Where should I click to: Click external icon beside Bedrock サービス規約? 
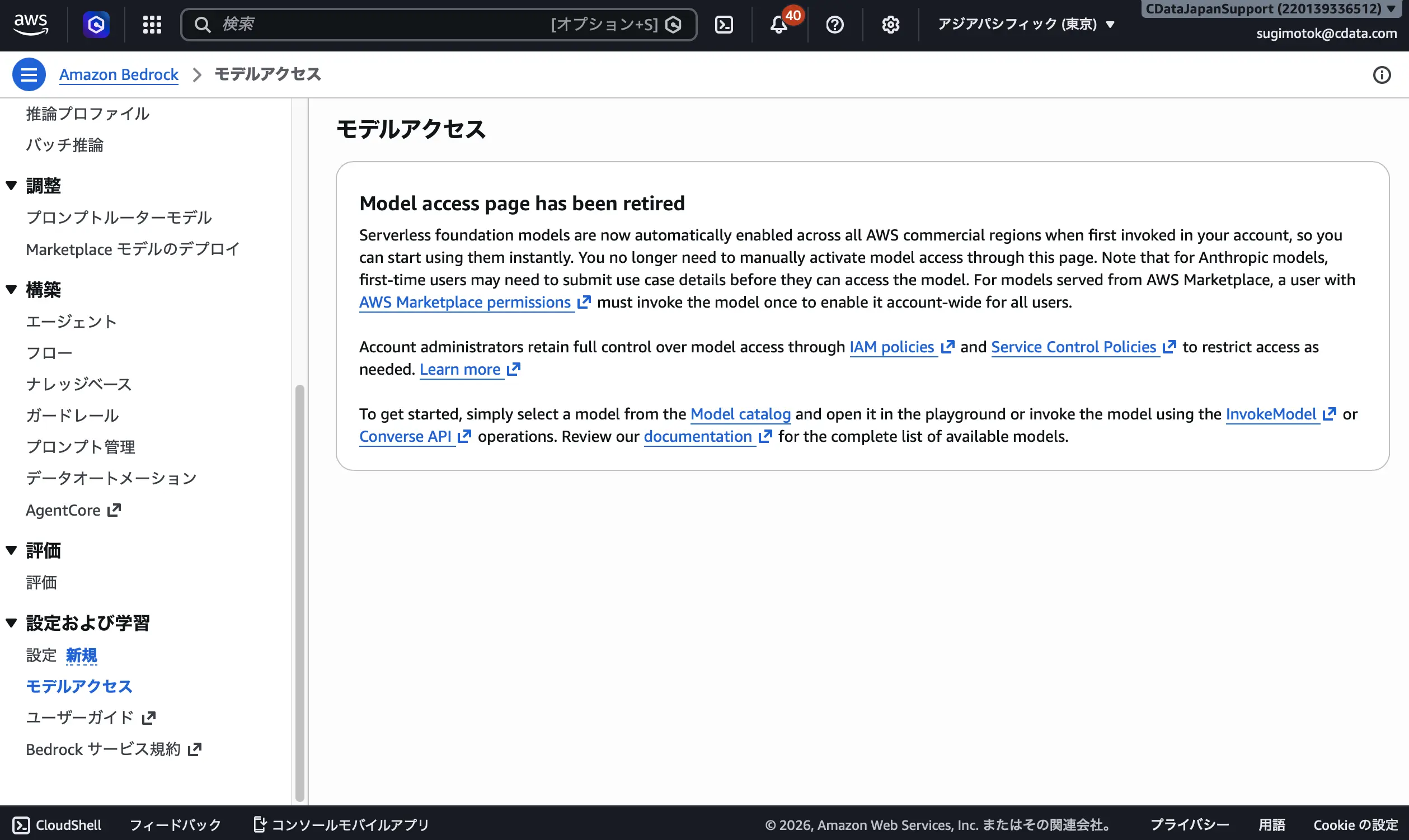click(194, 749)
